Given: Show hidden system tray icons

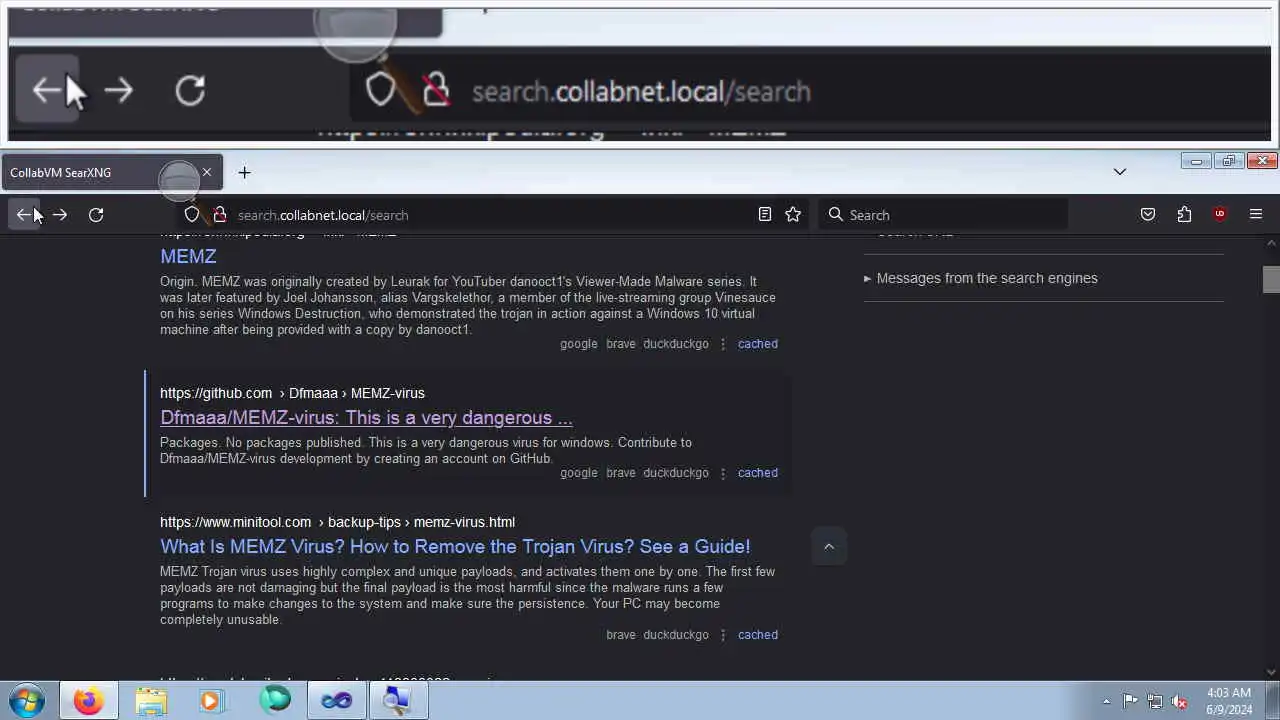Looking at the screenshot, I should (1105, 701).
